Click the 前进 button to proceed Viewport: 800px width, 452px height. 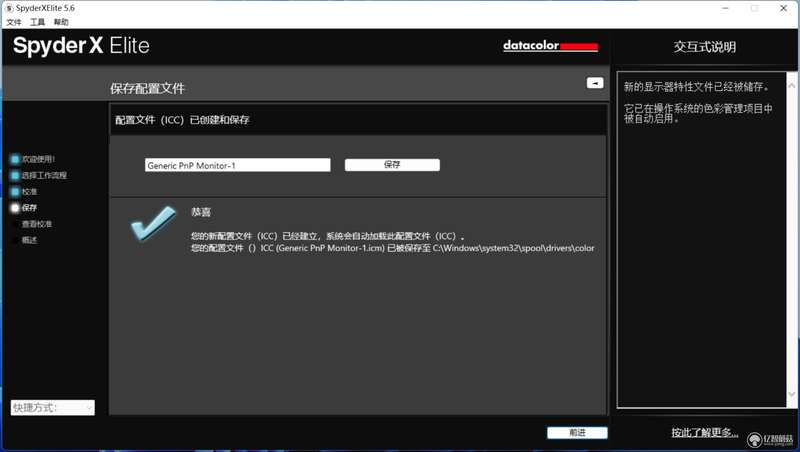coord(577,433)
